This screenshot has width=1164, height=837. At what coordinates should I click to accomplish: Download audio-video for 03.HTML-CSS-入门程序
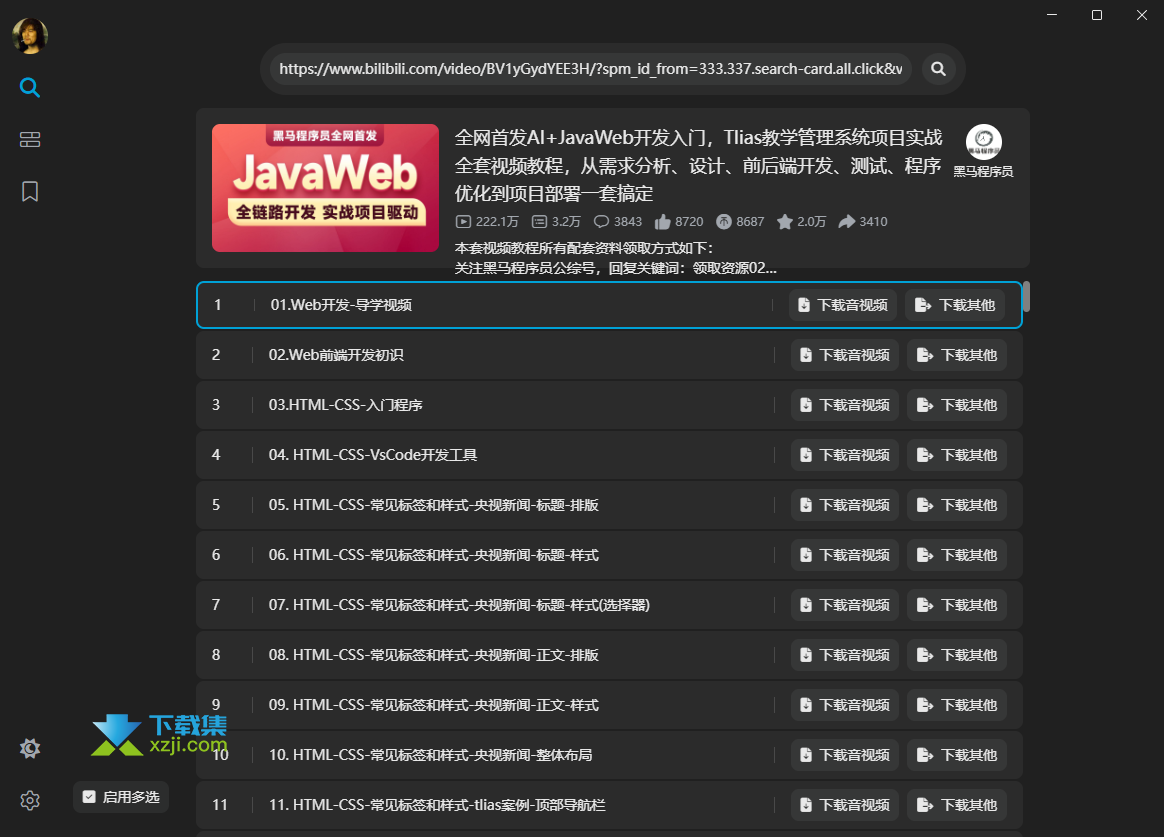[845, 405]
